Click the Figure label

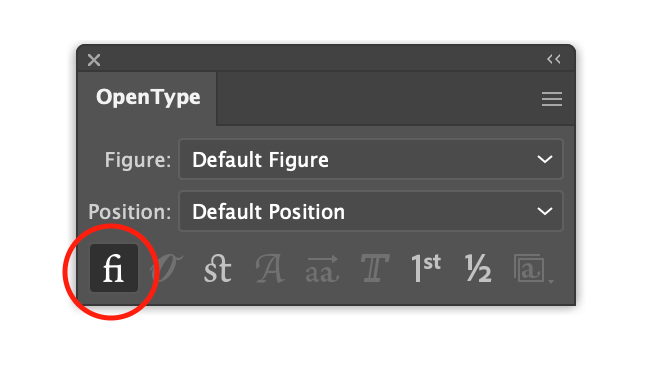[138, 160]
